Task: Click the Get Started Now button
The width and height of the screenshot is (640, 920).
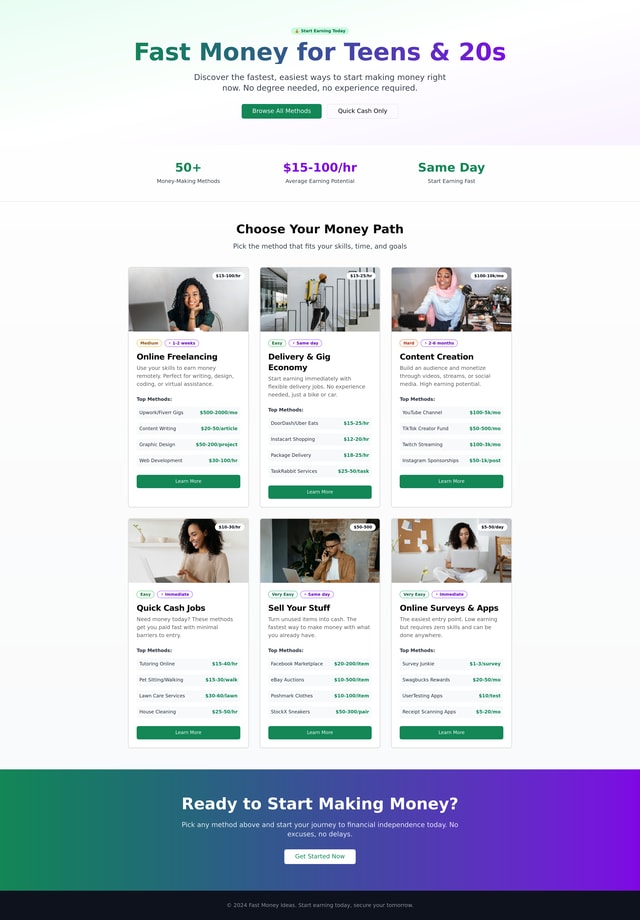Action: click(320, 856)
